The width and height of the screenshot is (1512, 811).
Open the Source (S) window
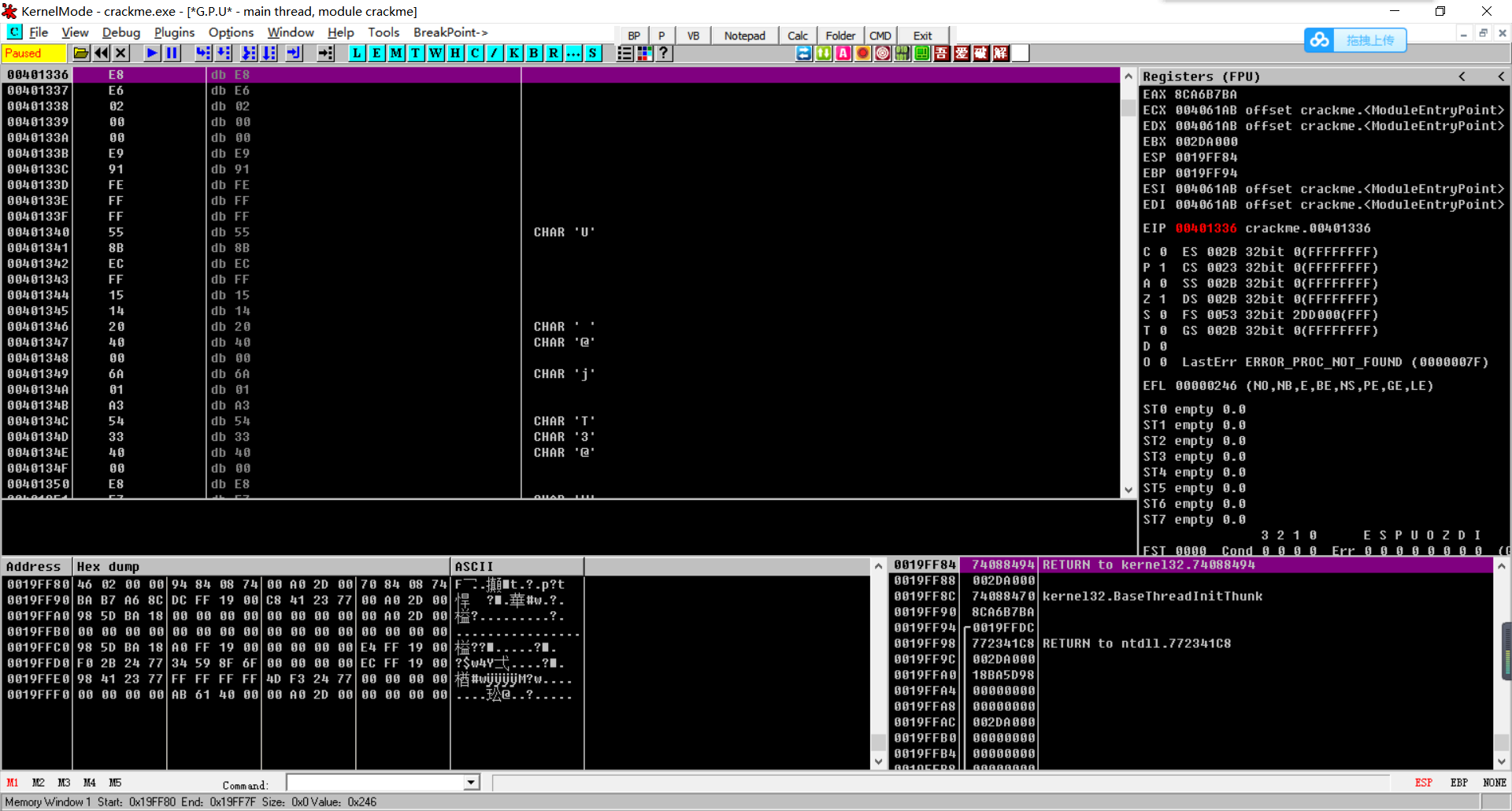[593, 53]
